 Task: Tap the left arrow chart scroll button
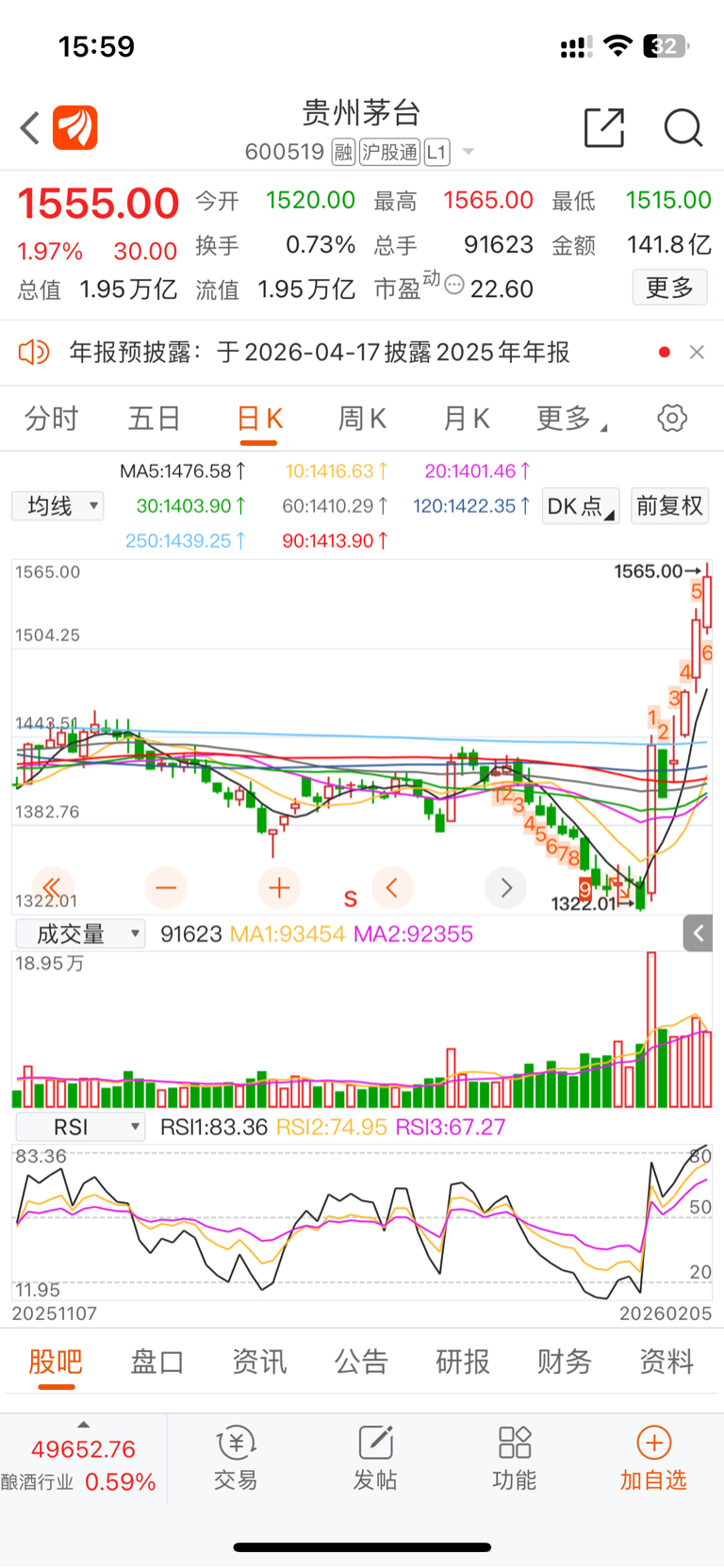[x=392, y=887]
